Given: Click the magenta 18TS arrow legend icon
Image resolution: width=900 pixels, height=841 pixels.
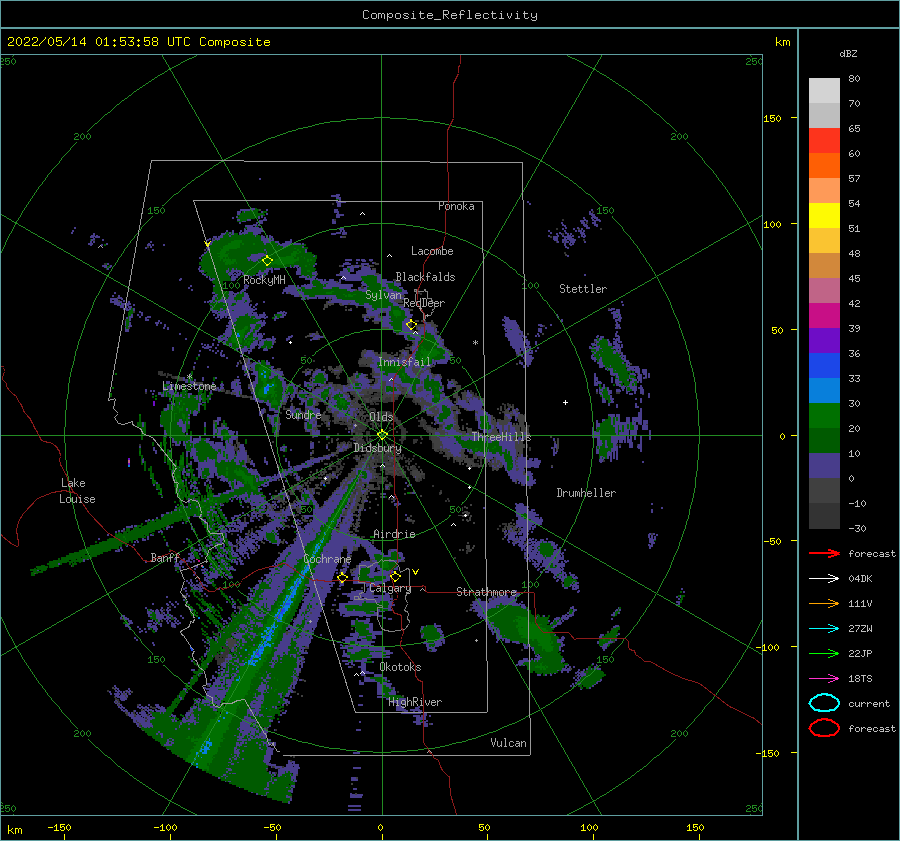Looking at the screenshot, I should 824,679.
